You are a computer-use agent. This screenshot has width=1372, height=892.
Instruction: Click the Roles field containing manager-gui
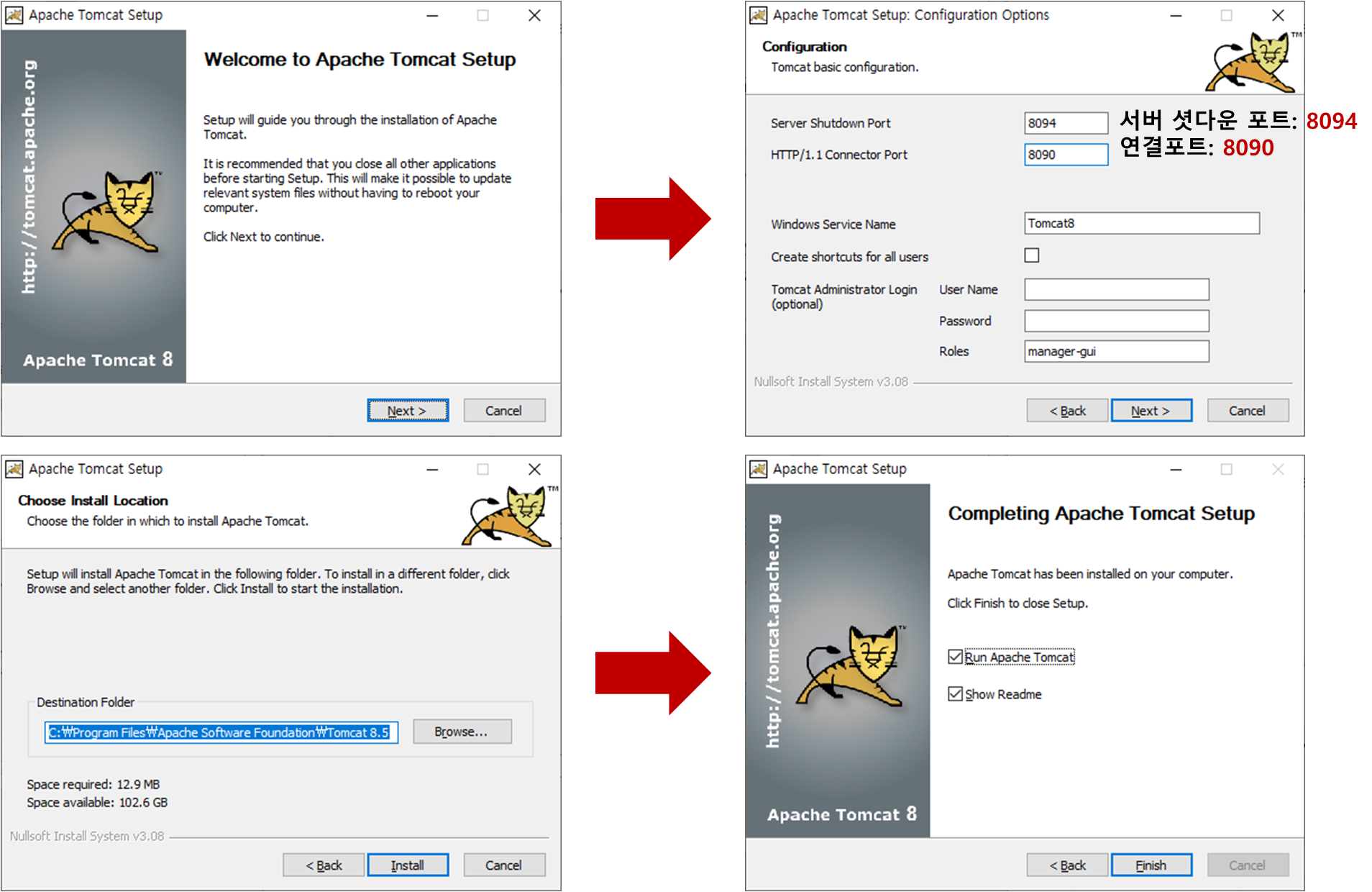pyautogui.click(x=1117, y=351)
